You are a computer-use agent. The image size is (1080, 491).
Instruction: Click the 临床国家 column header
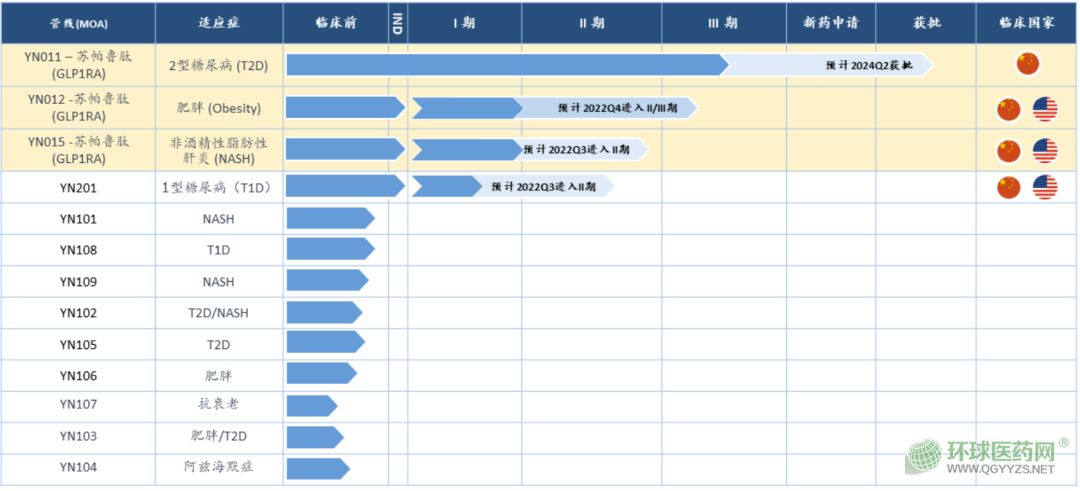click(1027, 23)
